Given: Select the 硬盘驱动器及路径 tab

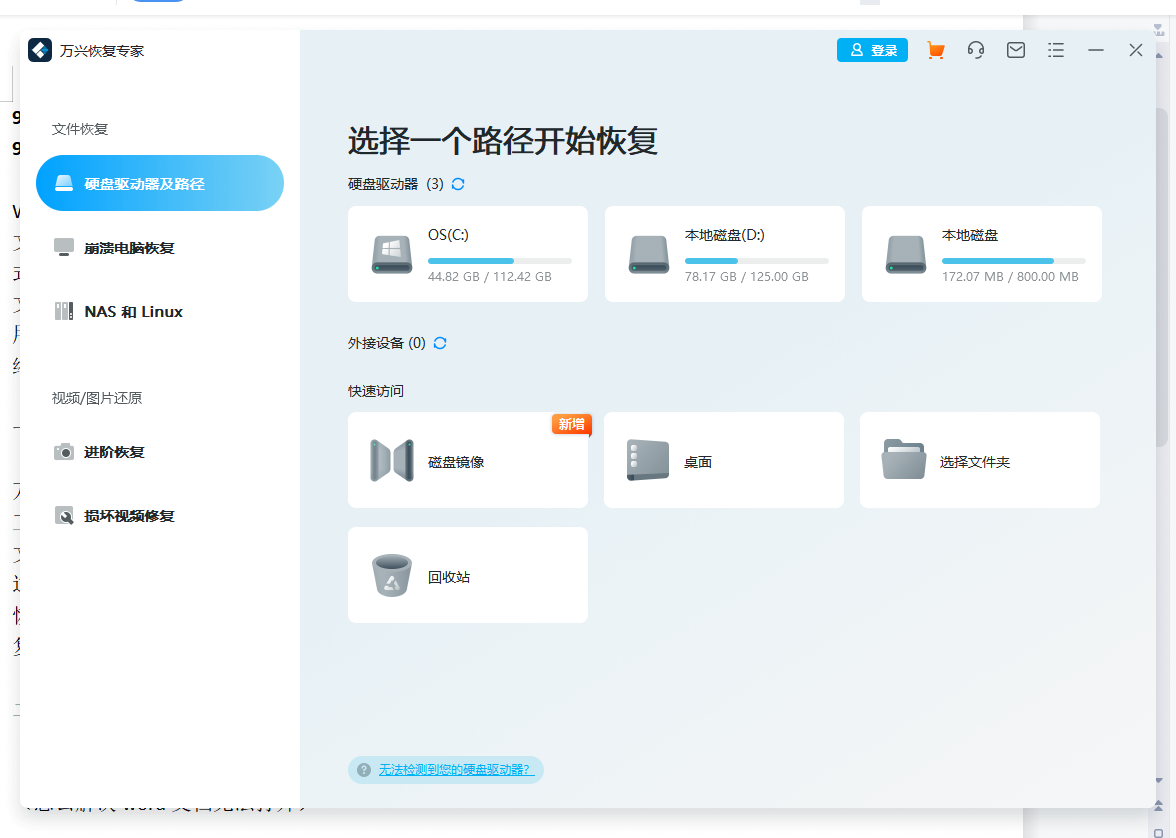Looking at the screenshot, I should click(x=159, y=183).
